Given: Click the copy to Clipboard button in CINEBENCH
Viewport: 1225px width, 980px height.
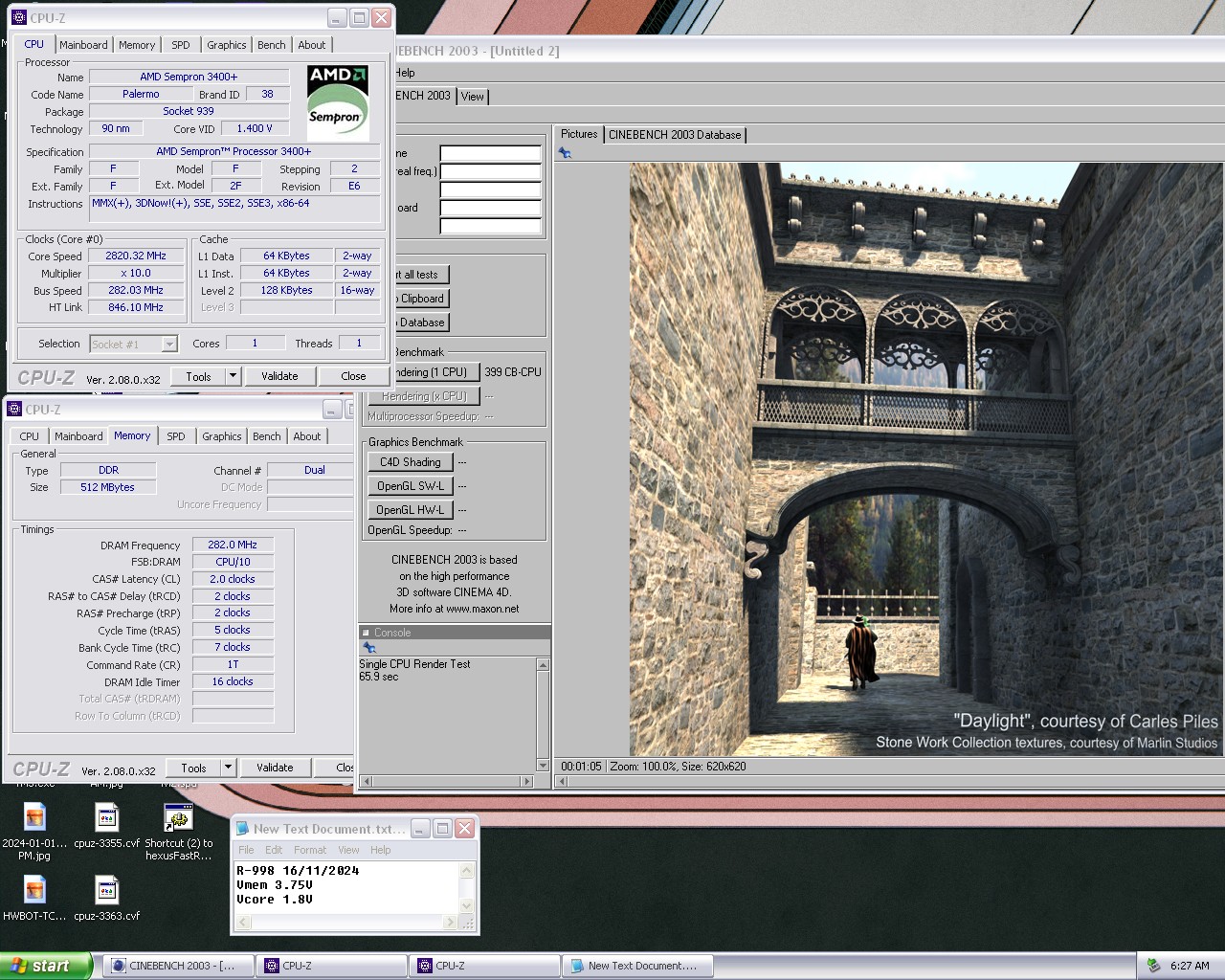Looking at the screenshot, I should pos(421,299).
